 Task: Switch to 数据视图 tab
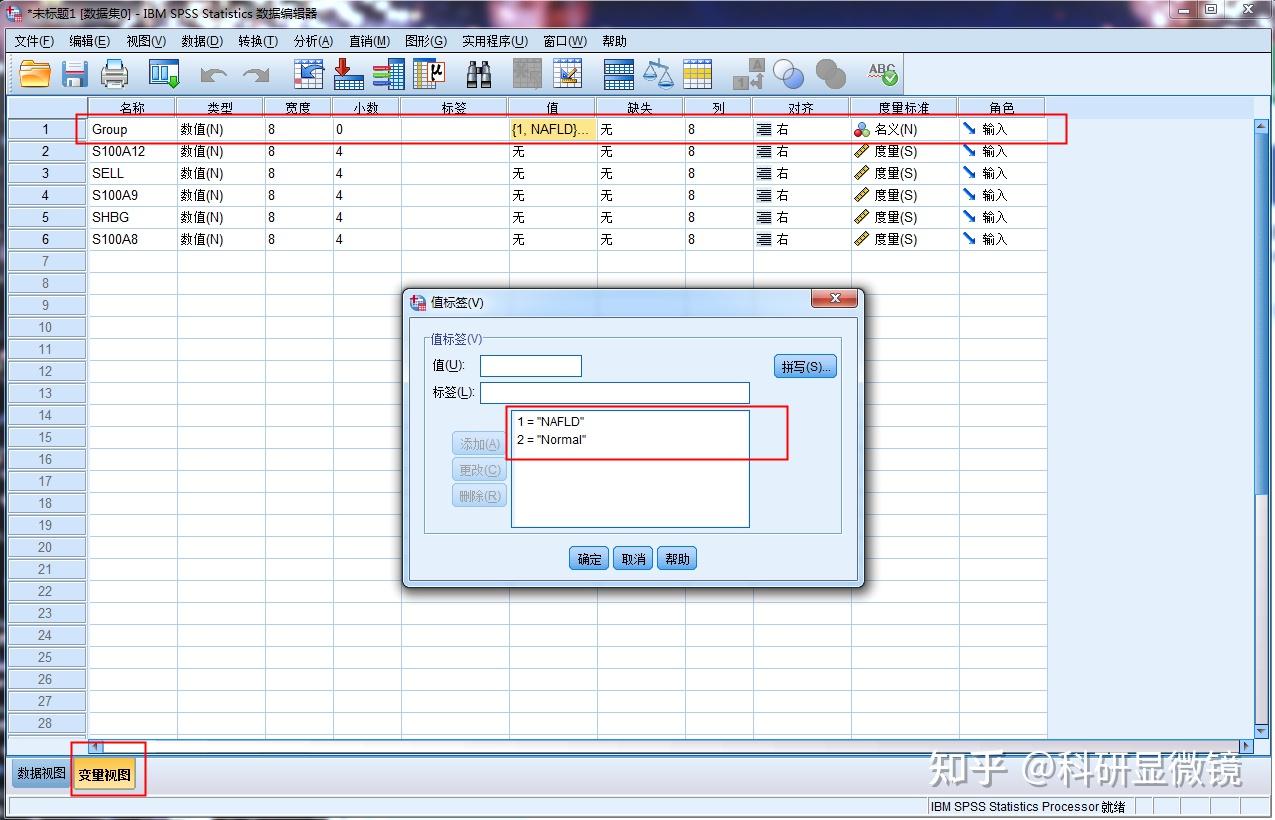39,773
